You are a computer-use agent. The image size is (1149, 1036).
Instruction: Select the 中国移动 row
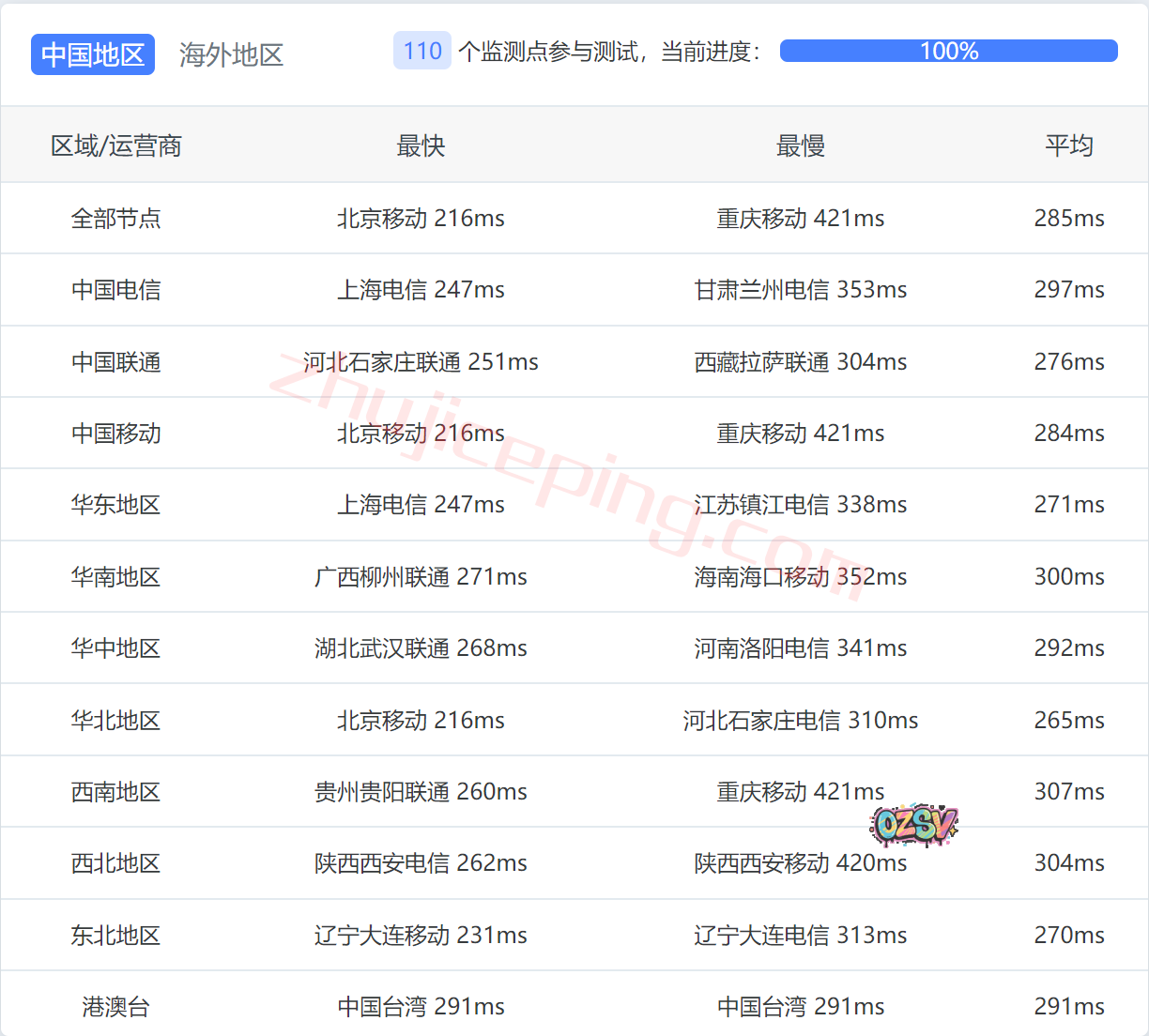pyautogui.click(x=116, y=433)
